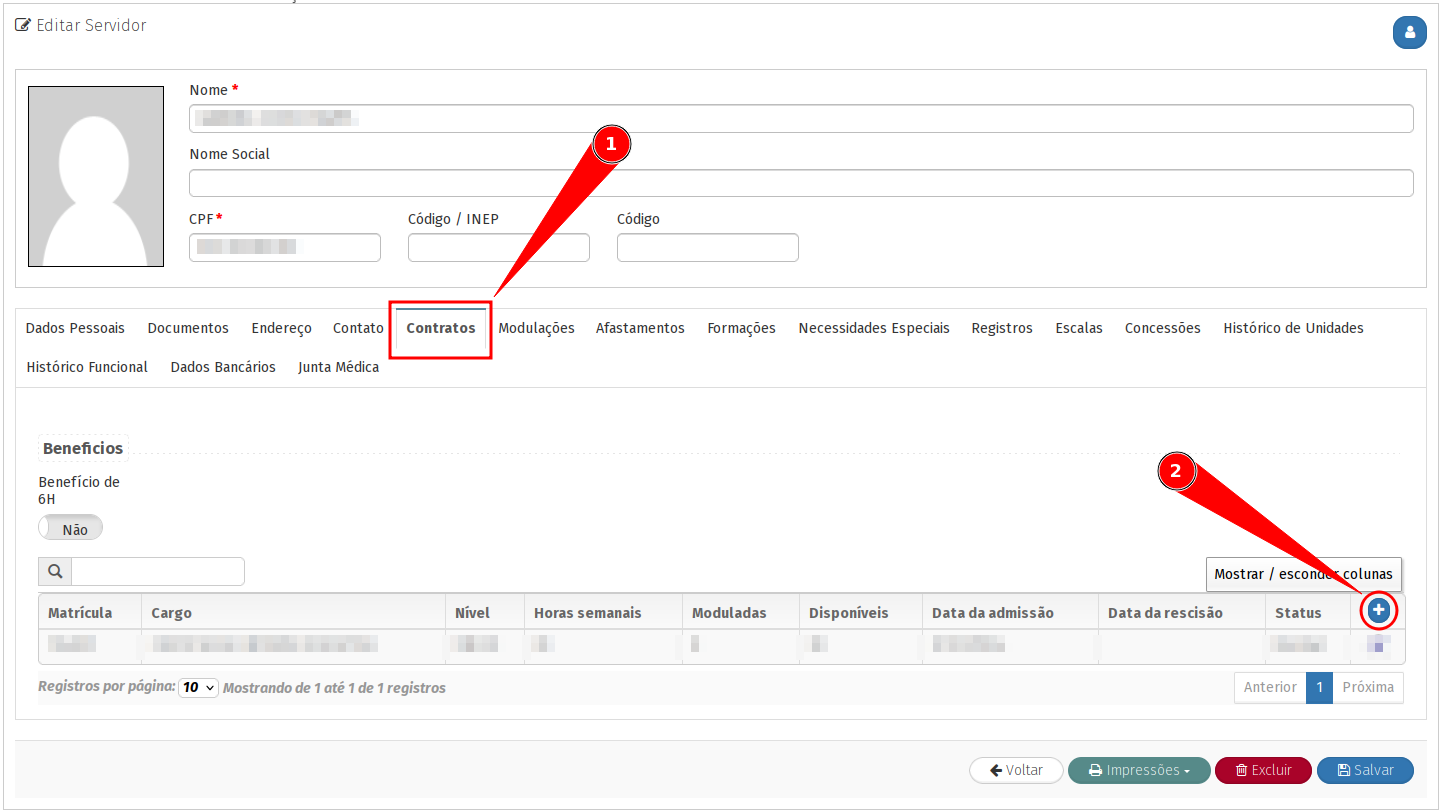1443x812 pixels.
Task: Click the Nome Social input field
Action: pos(800,183)
